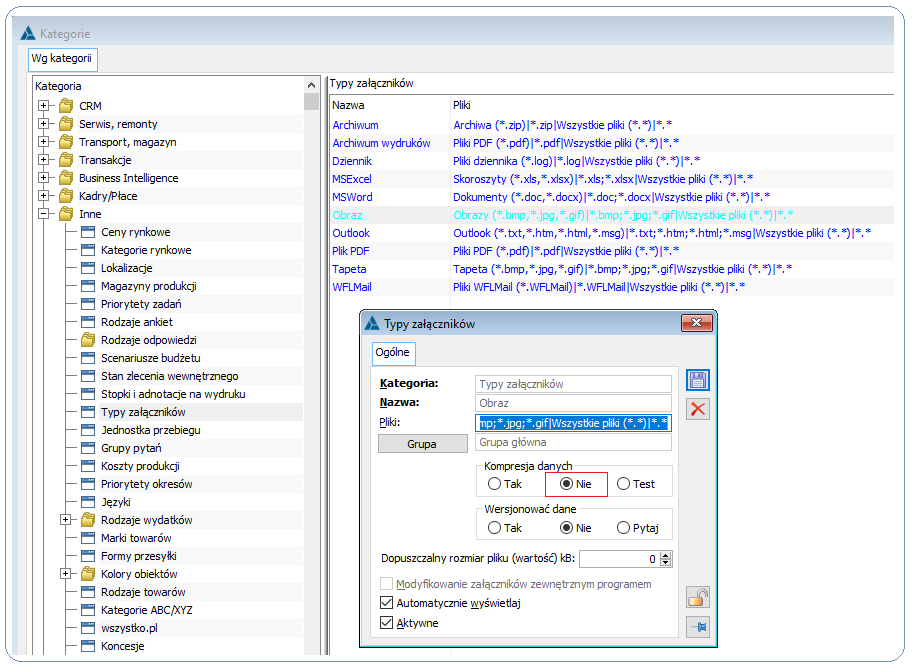Image resolution: width=917 pixels, height=672 pixels.
Task: Click the Grupa button
Action: (x=422, y=444)
